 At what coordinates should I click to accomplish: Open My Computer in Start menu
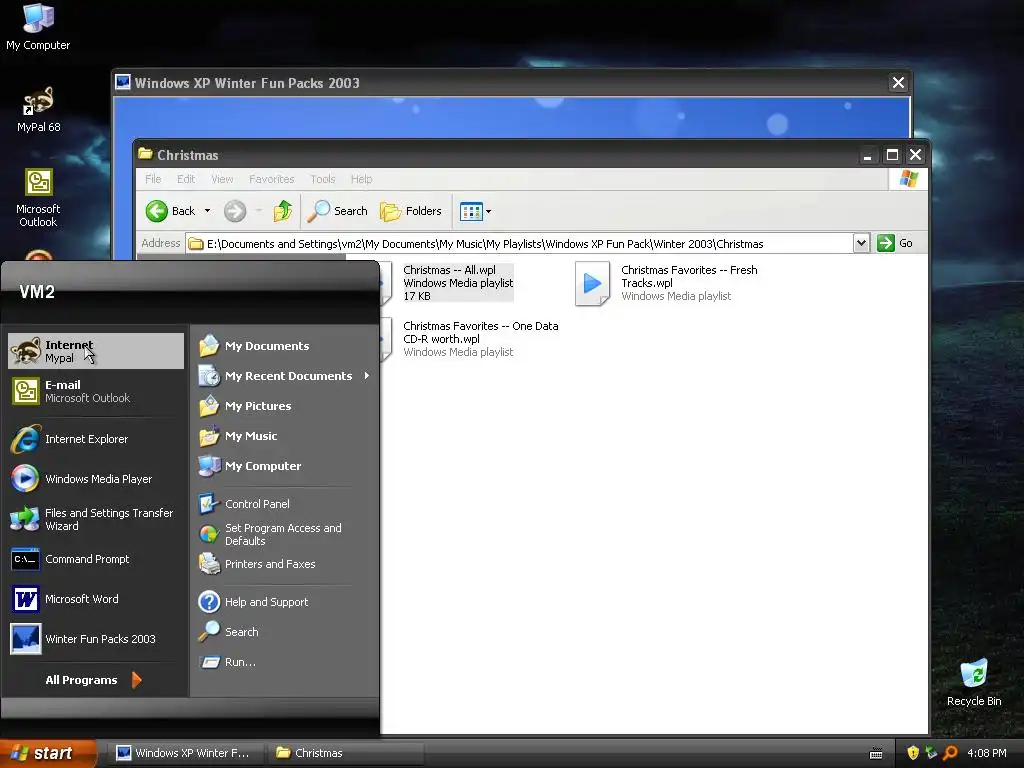click(285, 466)
